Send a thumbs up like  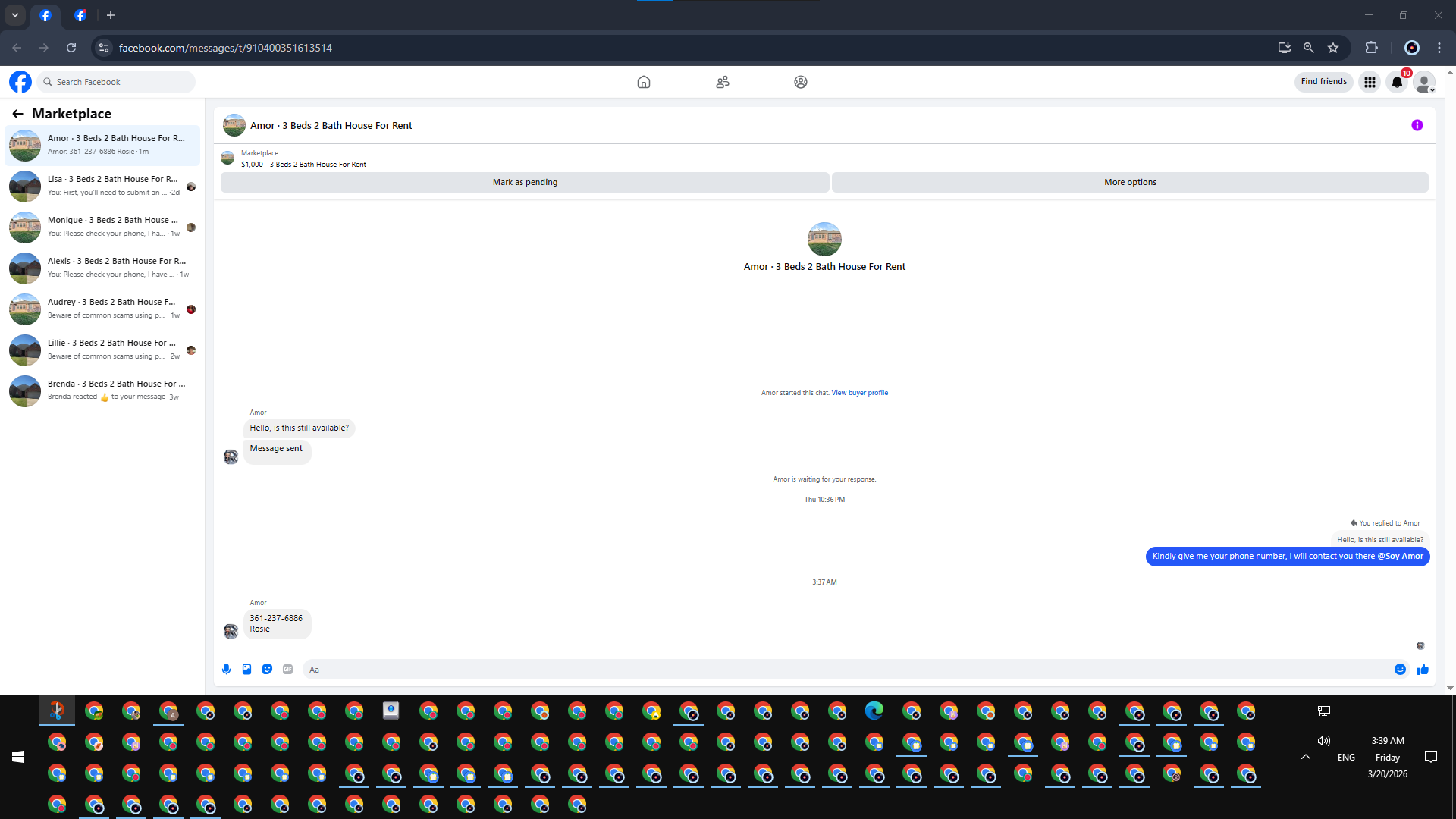(1423, 669)
